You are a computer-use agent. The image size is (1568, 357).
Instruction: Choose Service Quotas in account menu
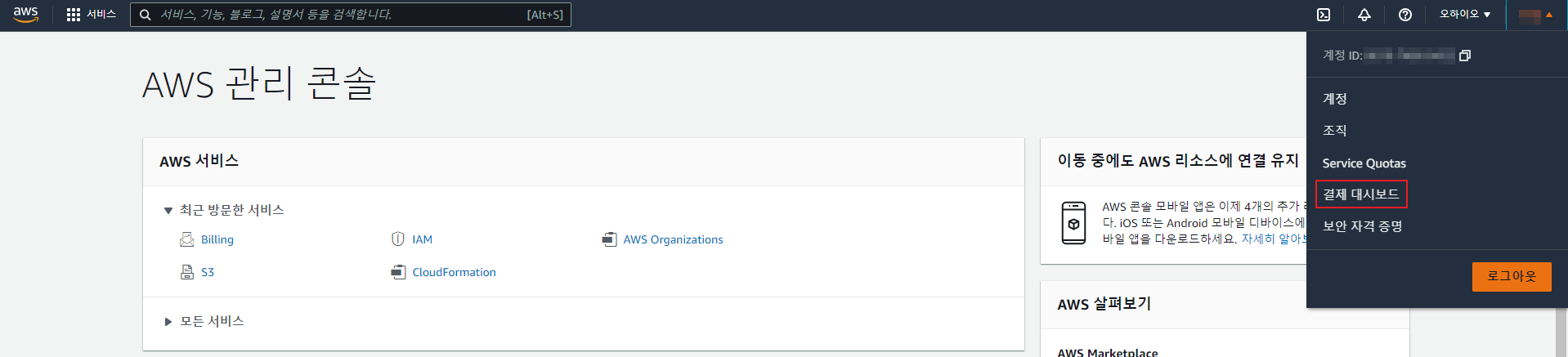(1364, 163)
